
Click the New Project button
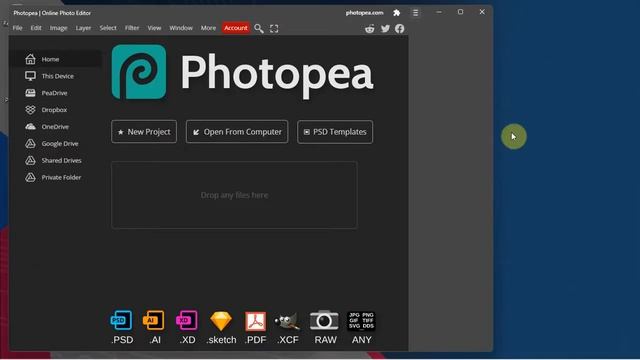coord(144,132)
